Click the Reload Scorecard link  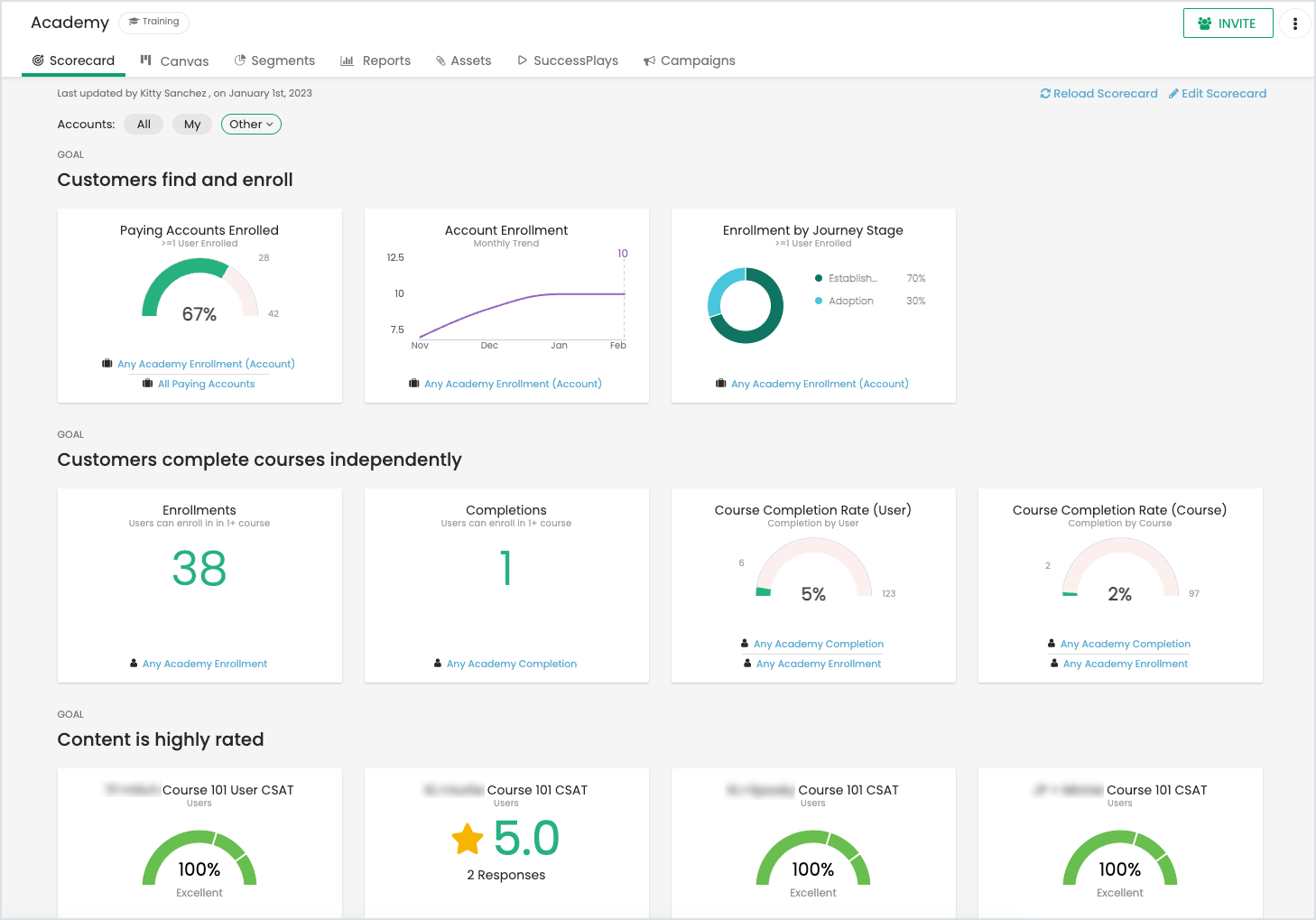1106,93
